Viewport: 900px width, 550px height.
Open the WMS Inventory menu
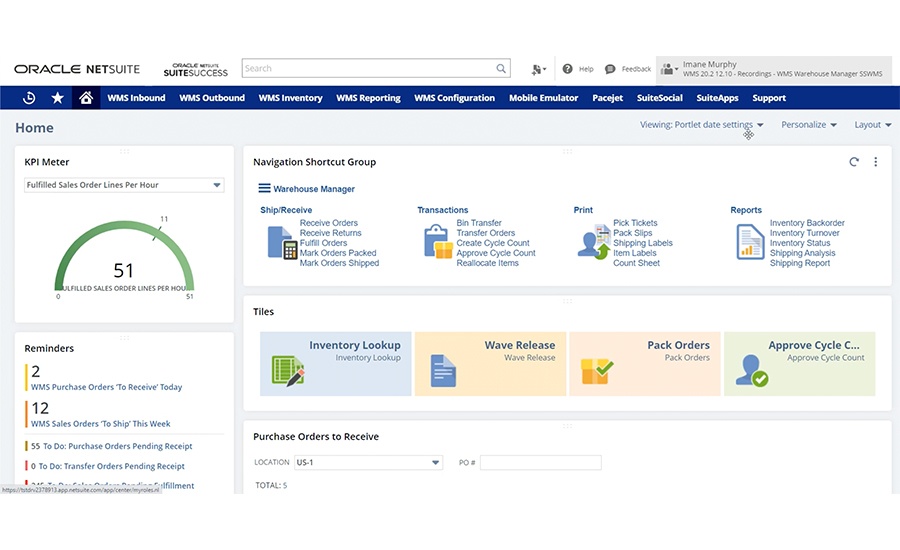[x=290, y=98]
